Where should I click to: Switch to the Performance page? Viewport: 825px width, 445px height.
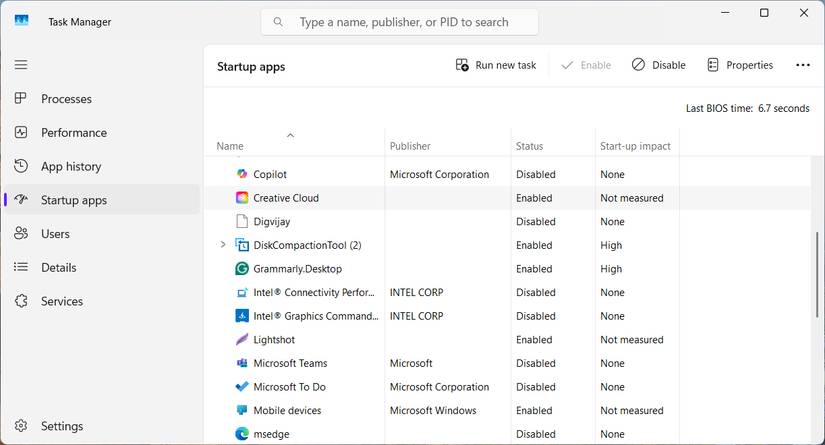(103, 133)
